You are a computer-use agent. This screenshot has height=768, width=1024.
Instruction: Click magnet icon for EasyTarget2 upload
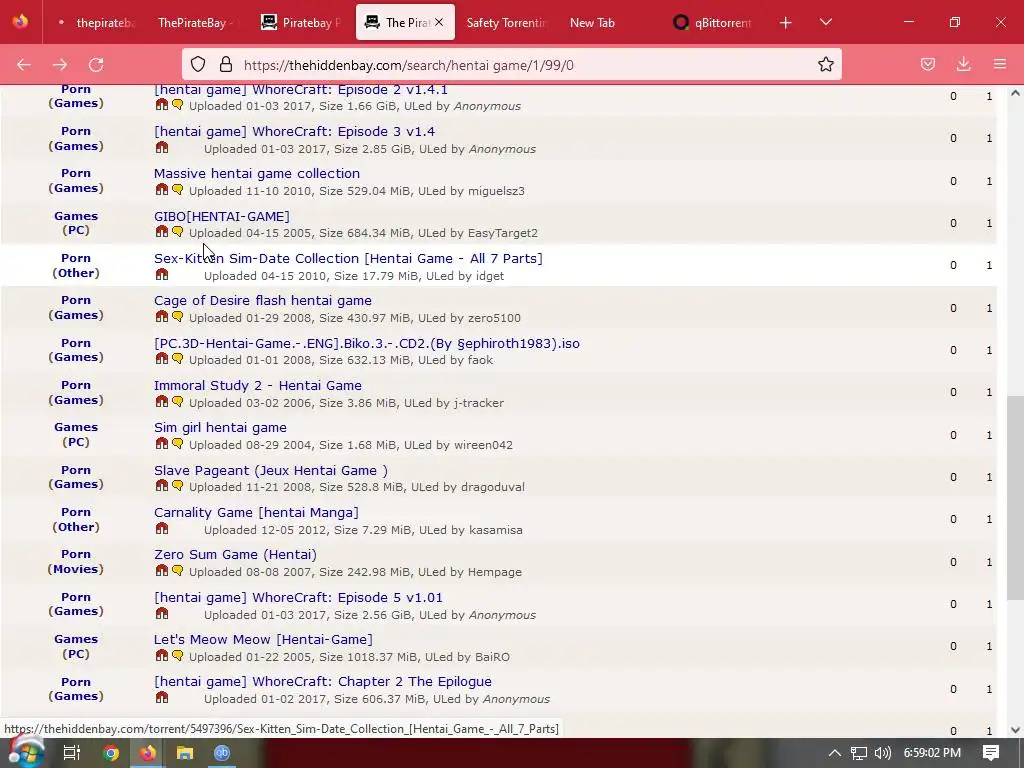pos(162,231)
